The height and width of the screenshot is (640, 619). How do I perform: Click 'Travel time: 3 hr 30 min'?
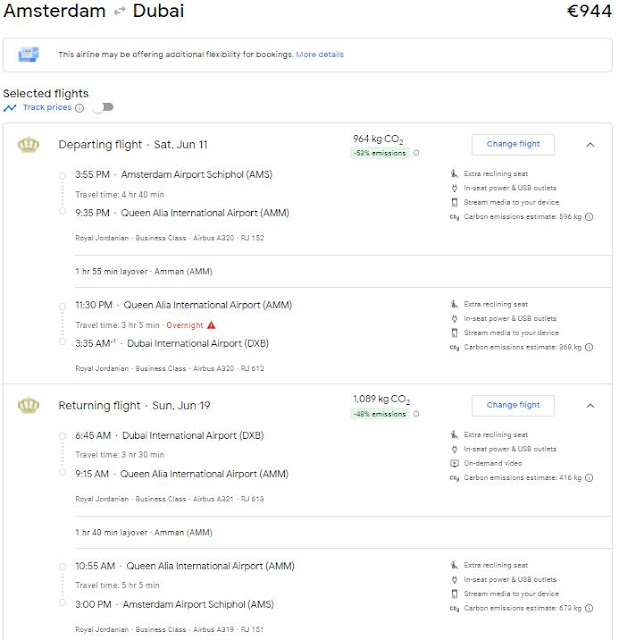120,455
